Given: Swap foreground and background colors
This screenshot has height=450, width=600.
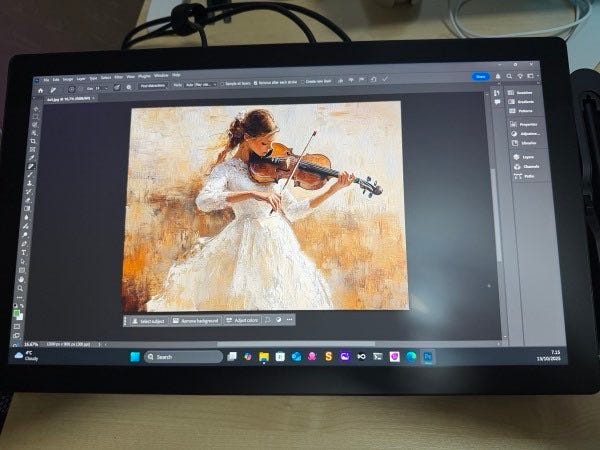Looking at the screenshot, I should (22, 306).
